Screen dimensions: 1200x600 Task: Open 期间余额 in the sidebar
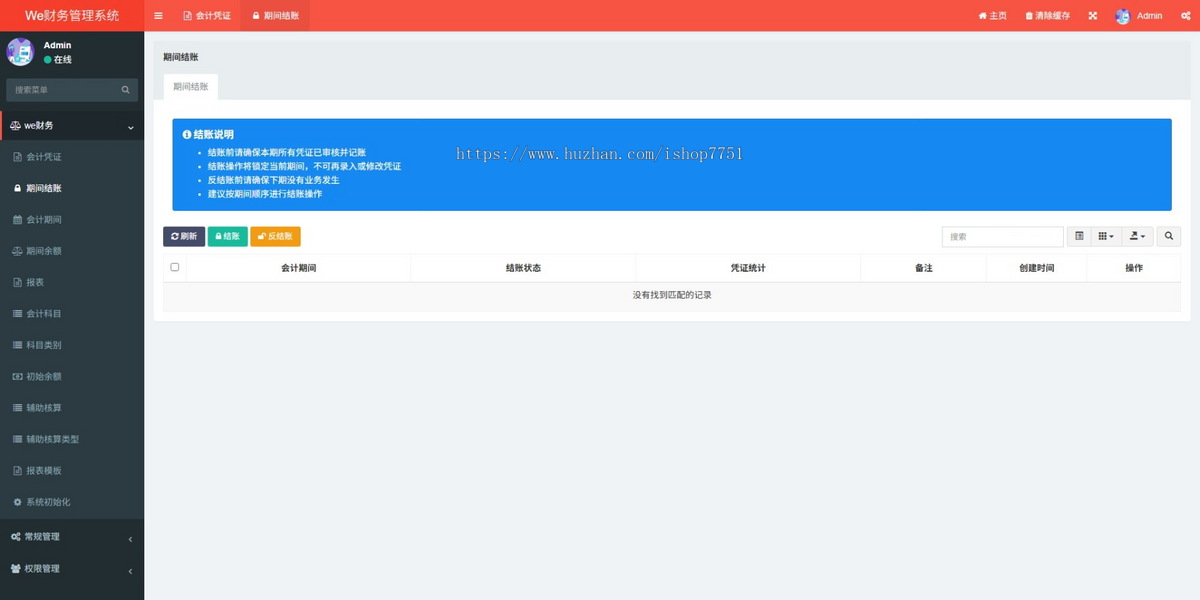72,251
